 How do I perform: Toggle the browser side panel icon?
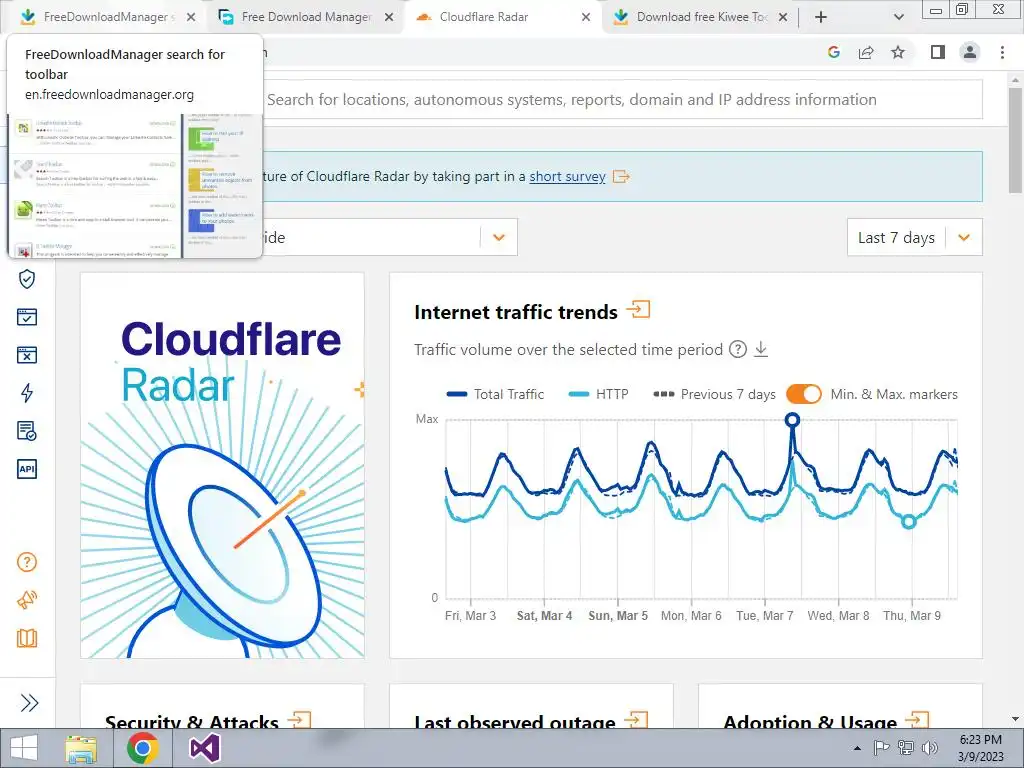click(938, 52)
